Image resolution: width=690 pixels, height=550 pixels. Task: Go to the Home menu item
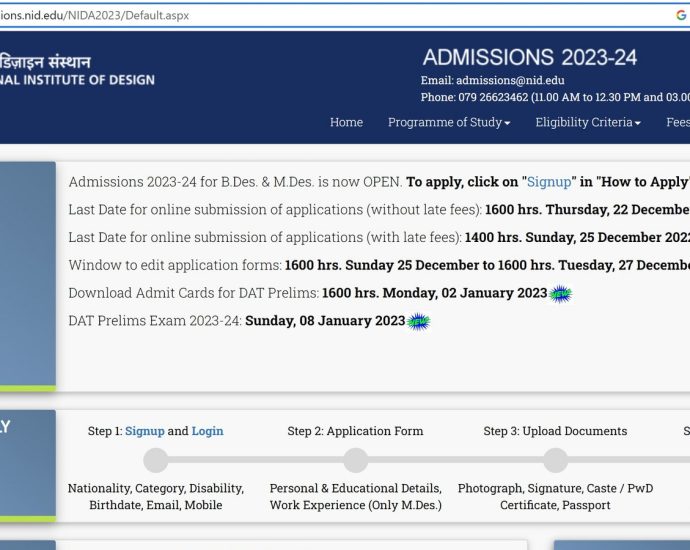point(346,122)
